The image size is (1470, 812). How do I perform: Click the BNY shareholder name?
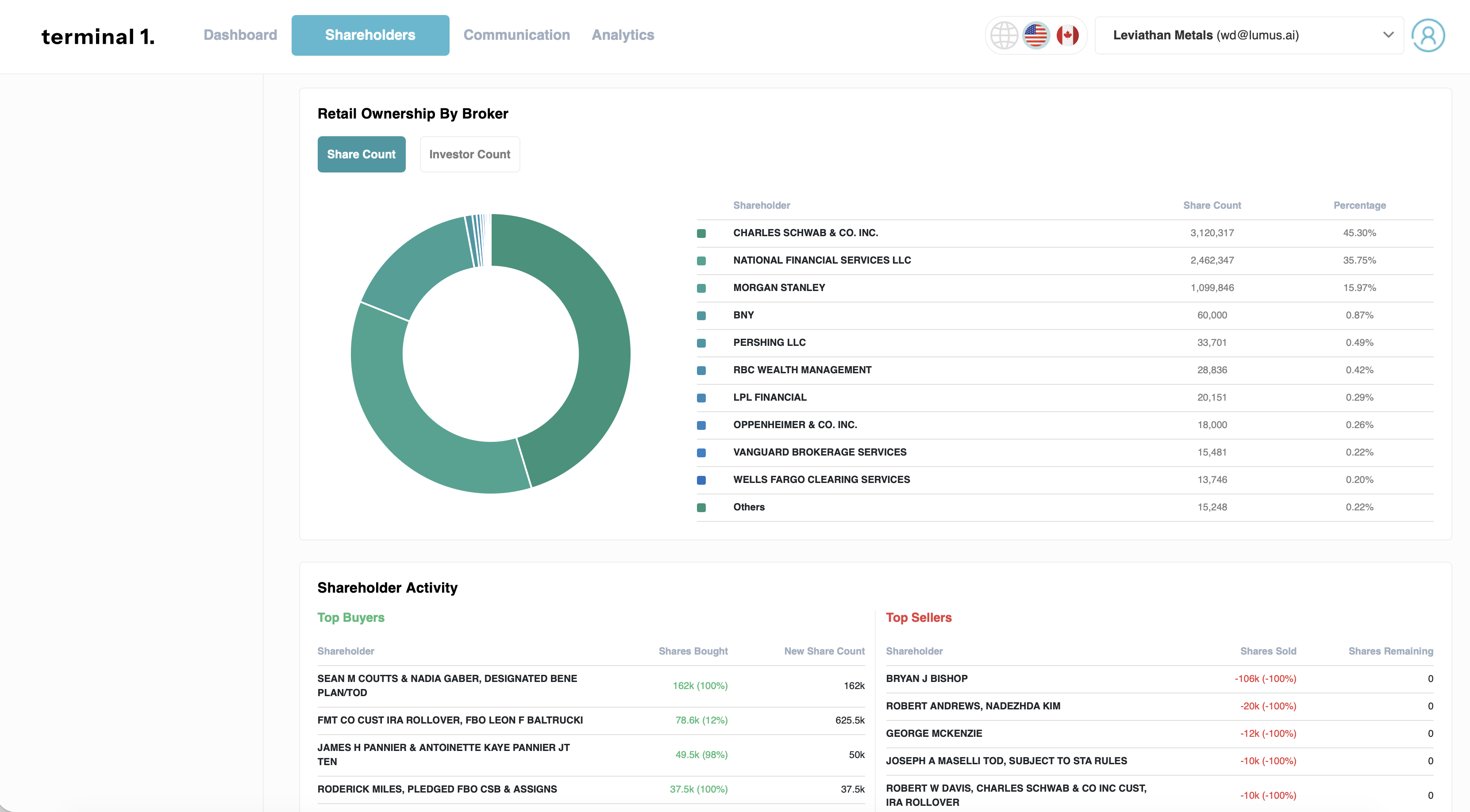pos(743,315)
